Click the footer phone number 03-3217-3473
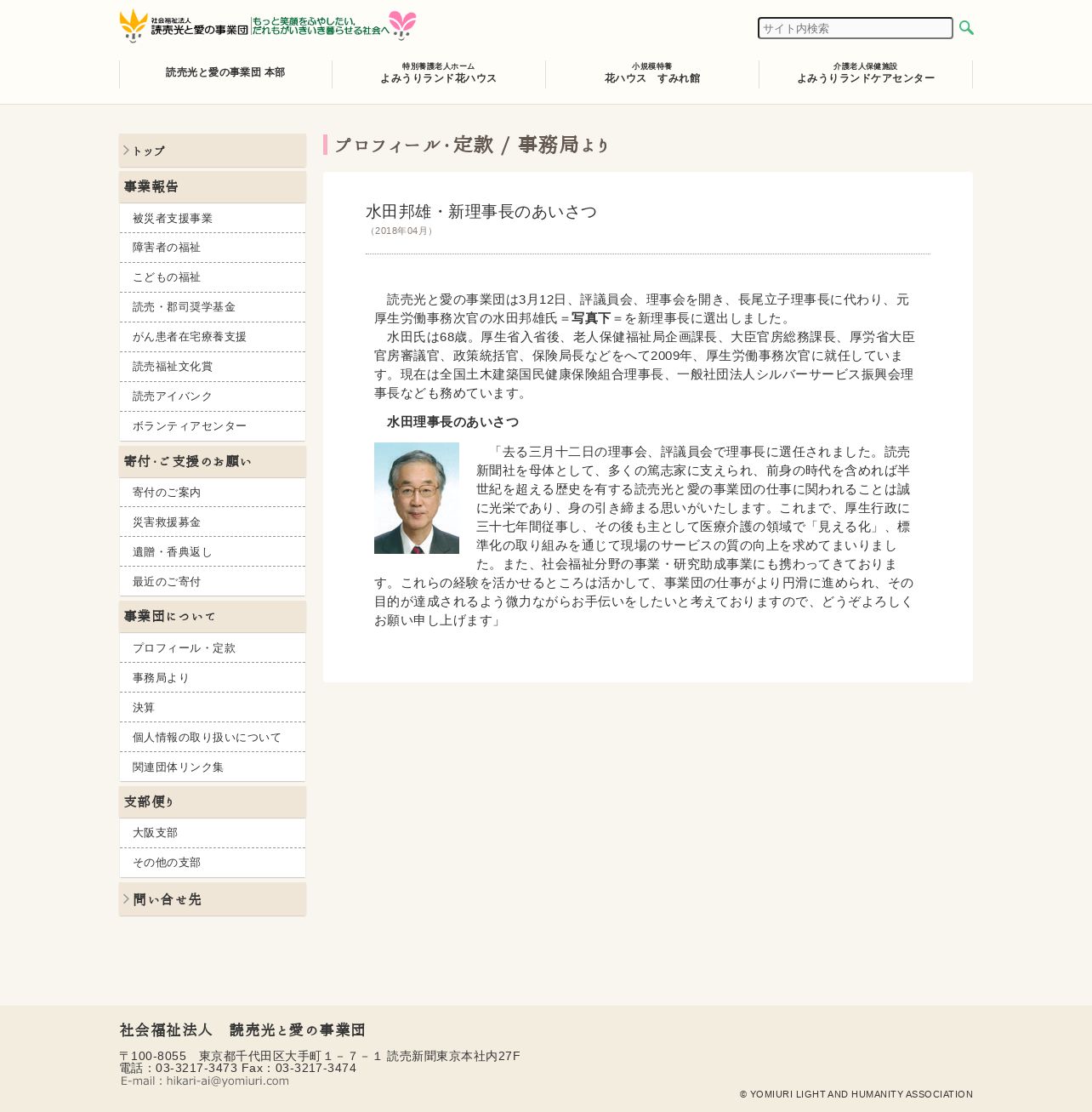The width and height of the screenshot is (1092, 1112). click(x=196, y=1069)
